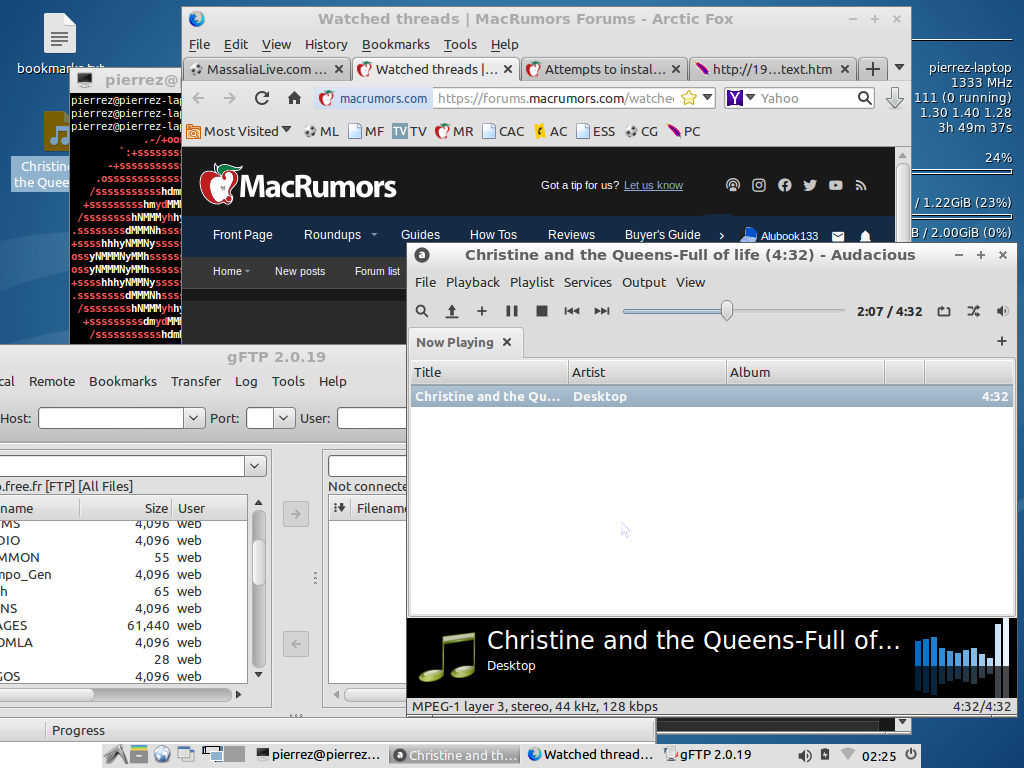This screenshot has height=768, width=1024.
Task: Open New posts on MacRumors forum
Action: (300, 271)
